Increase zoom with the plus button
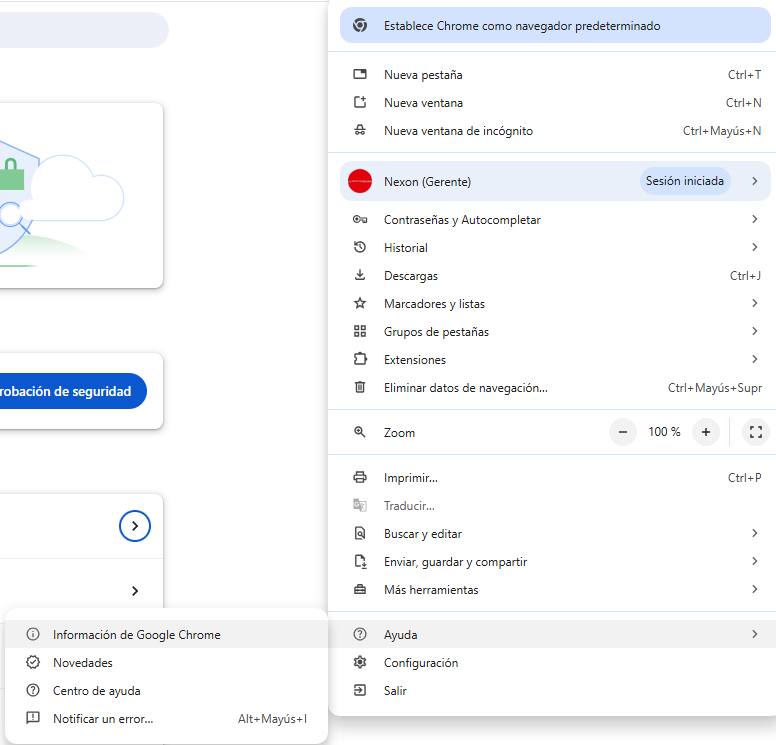The height and width of the screenshot is (745, 776). coord(706,432)
